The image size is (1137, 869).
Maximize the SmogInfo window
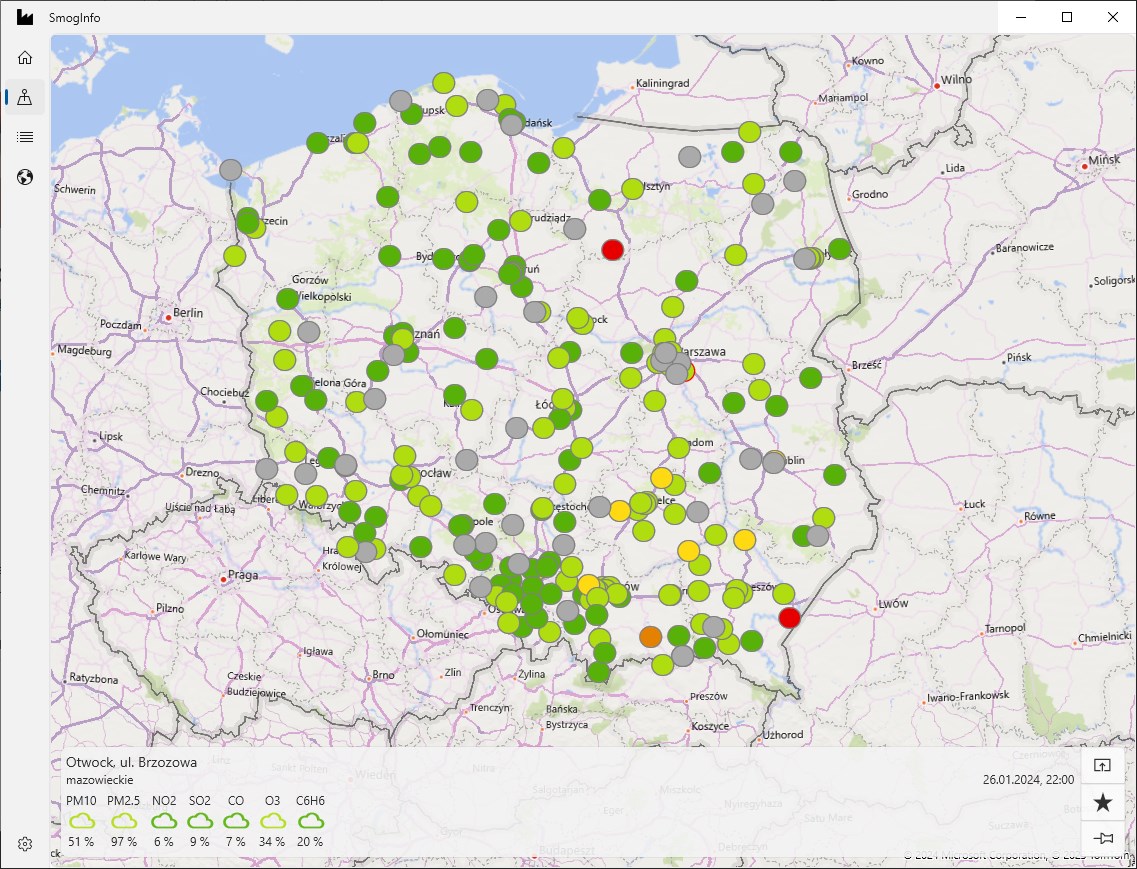tap(1067, 17)
